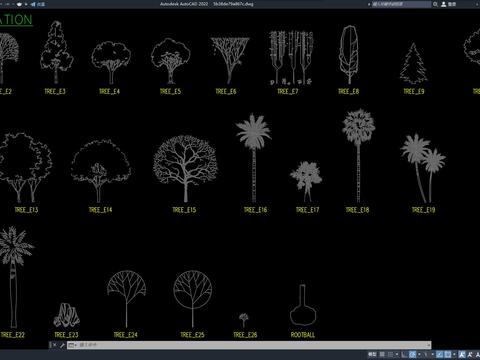Viewport: 480px width, 360px height.
Task: Click the green underlined heading ending in TION
Action: 16,20
